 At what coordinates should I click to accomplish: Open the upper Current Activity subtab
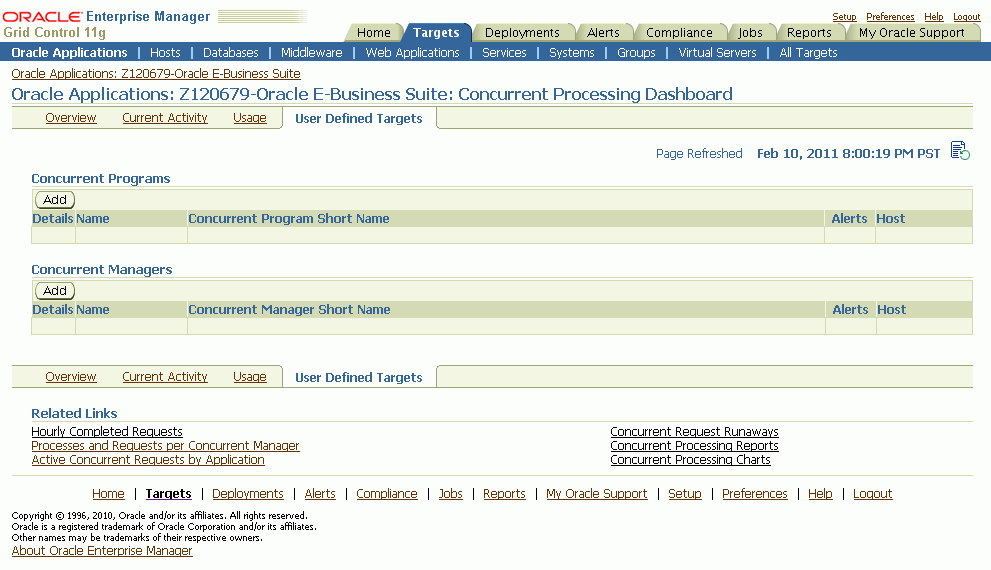pyautogui.click(x=164, y=118)
